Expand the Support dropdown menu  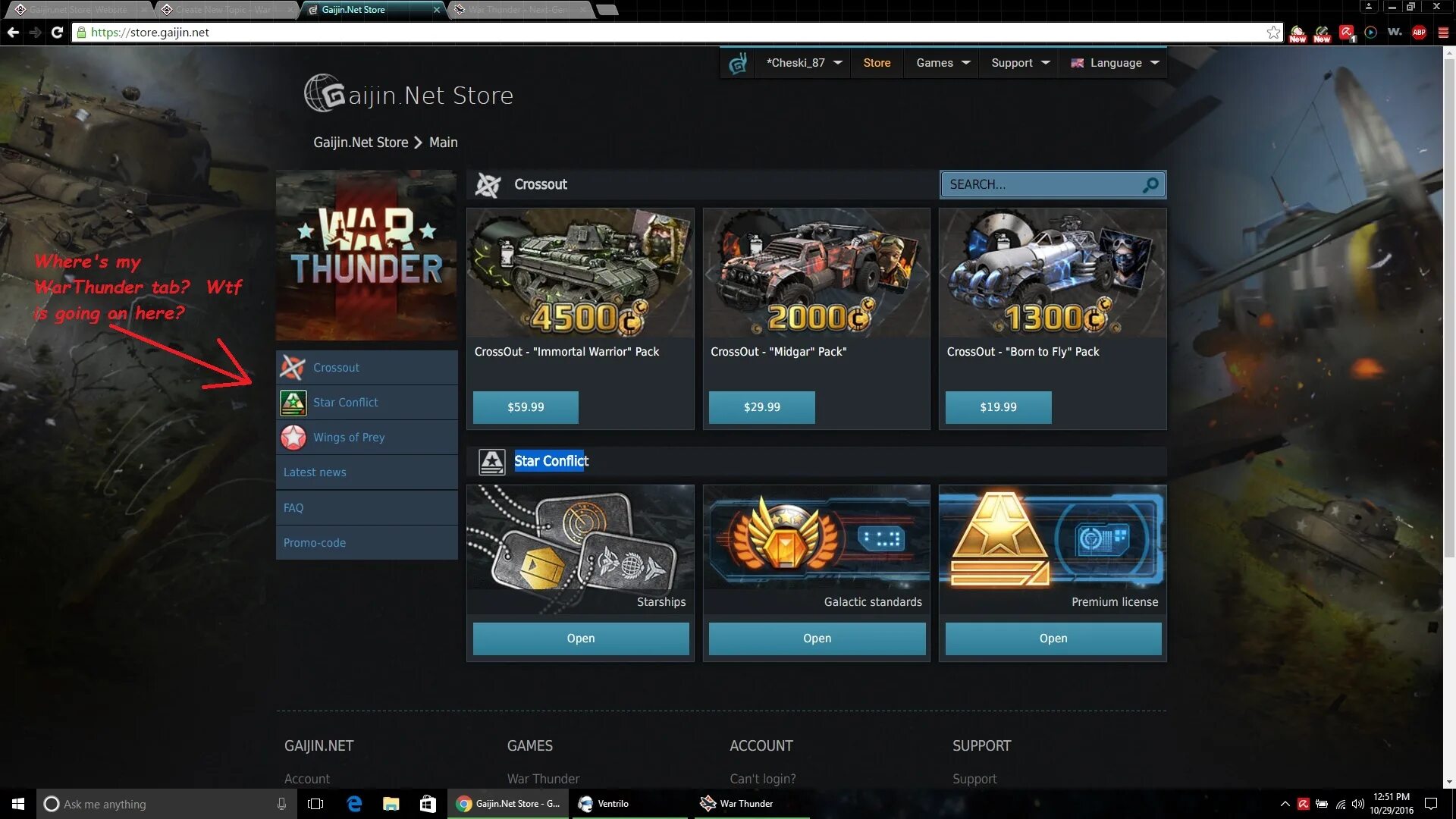coord(1020,63)
